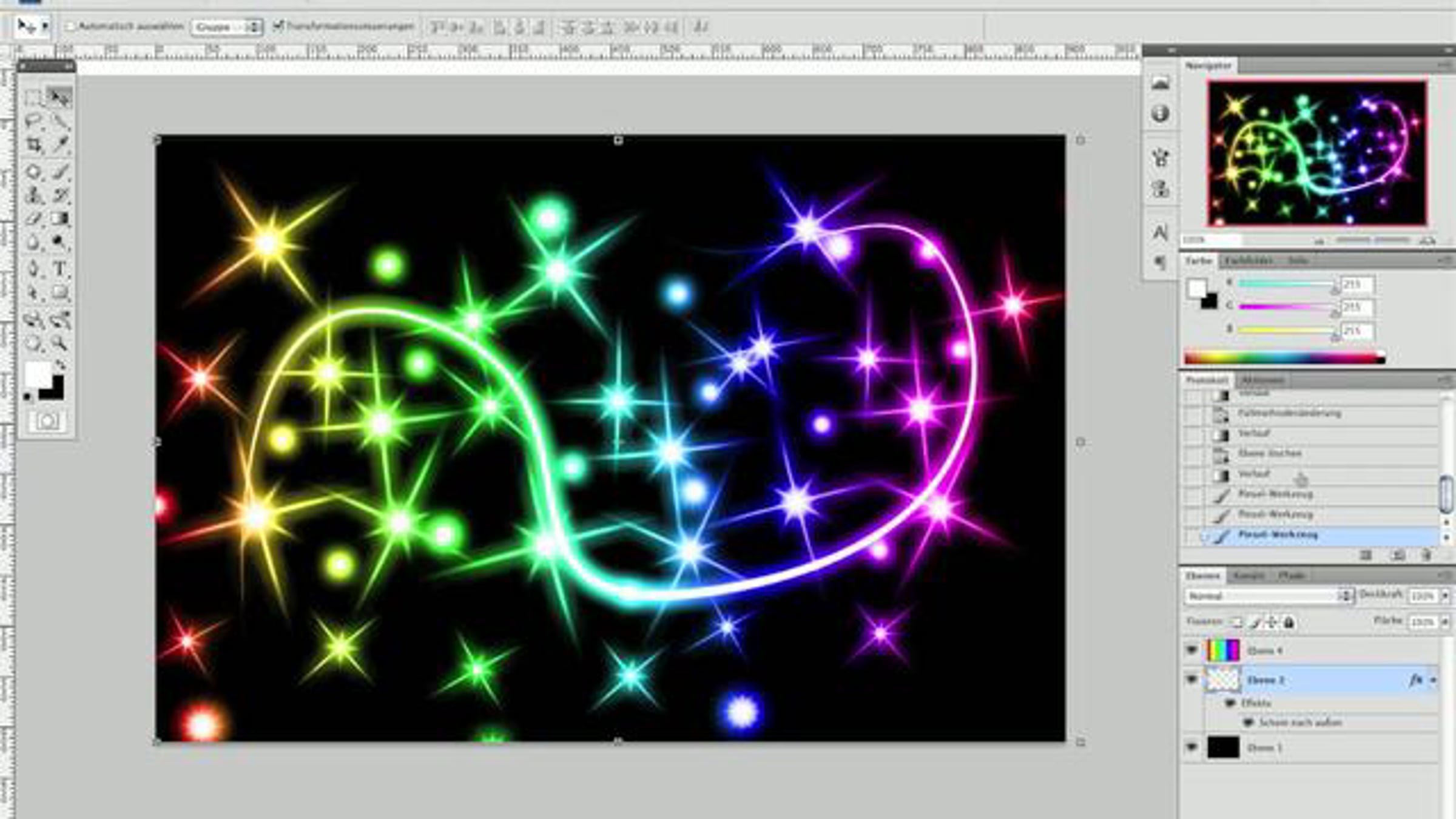Select the Ebene löschen history step
The width and height of the screenshot is (1456, 819).
pos(1269,453)
